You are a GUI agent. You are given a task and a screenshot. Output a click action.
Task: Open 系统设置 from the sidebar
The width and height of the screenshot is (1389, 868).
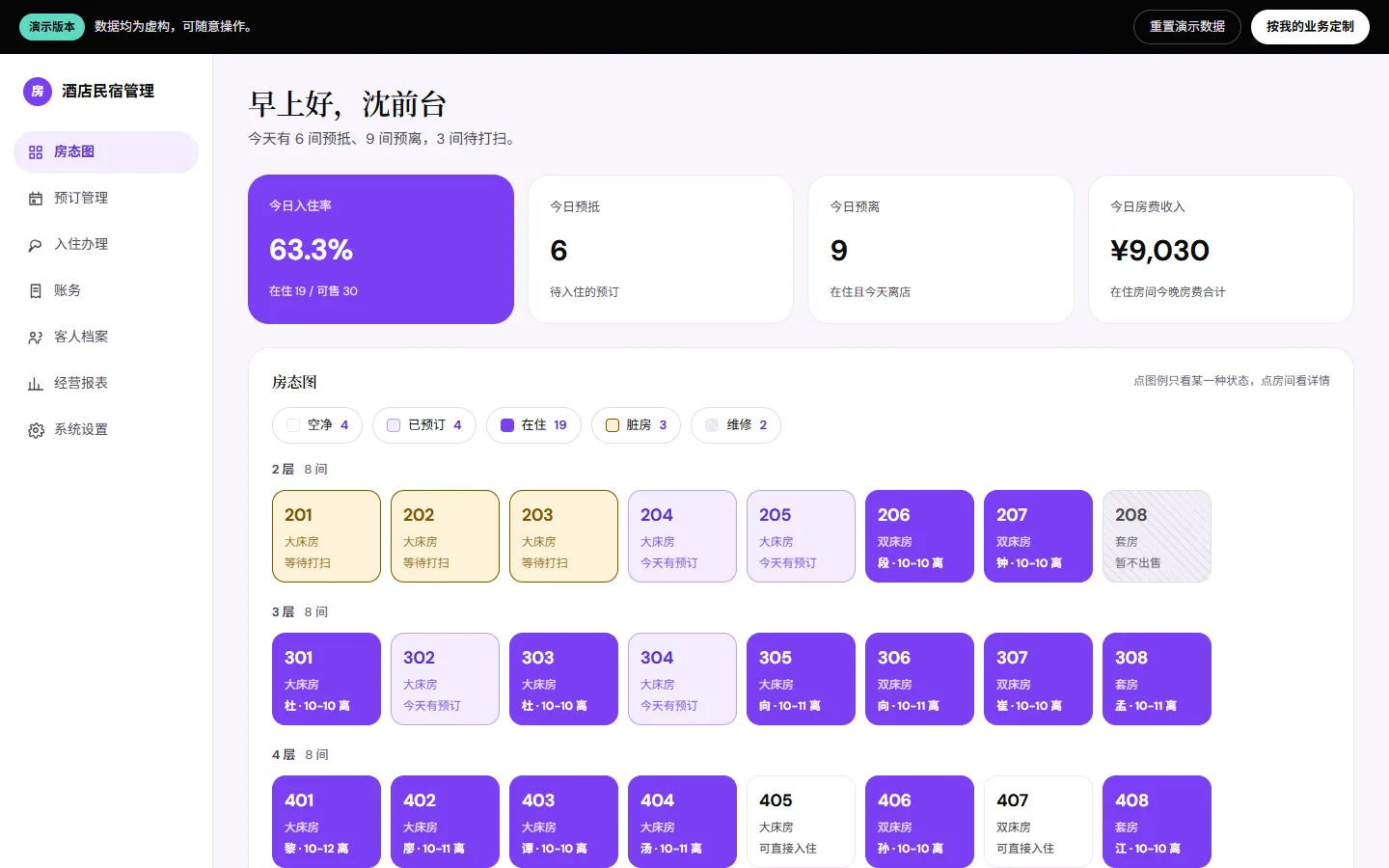(x=106, y=430)
